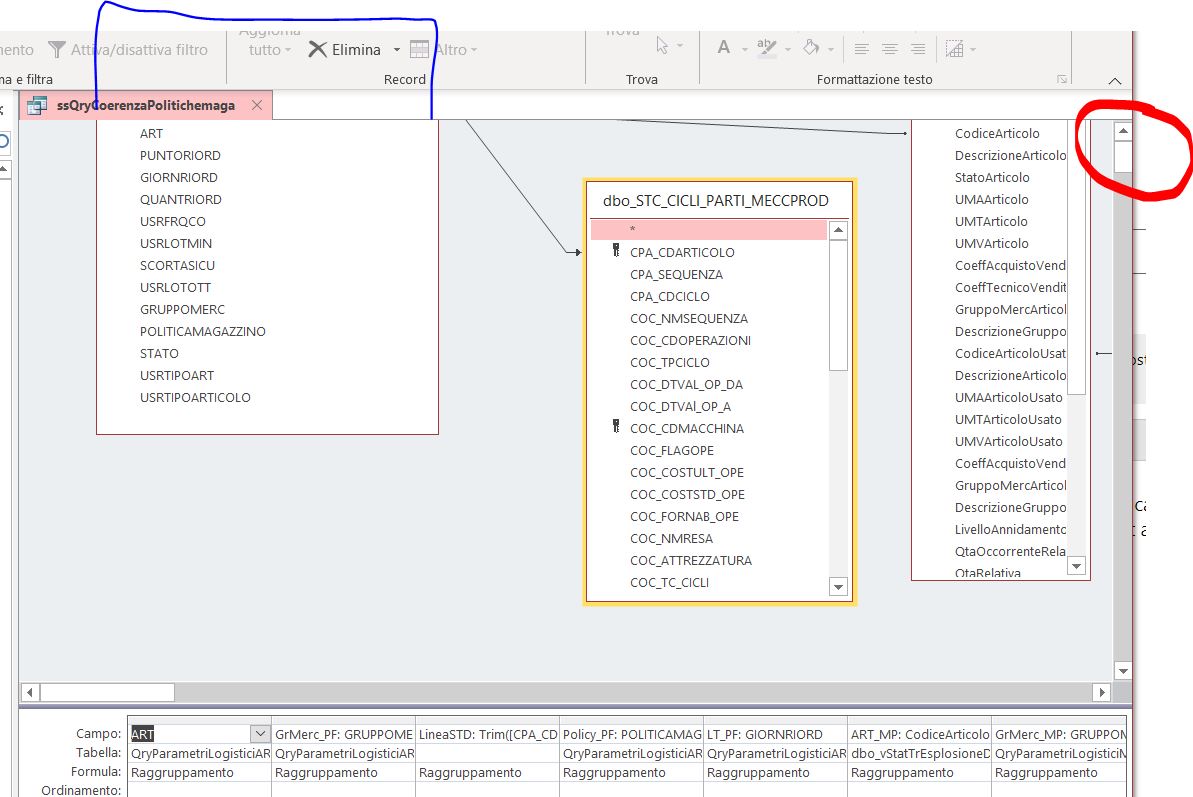Open the font color dropdown arrow
The height and width of the screenshot is (797, 1193).
744,50
